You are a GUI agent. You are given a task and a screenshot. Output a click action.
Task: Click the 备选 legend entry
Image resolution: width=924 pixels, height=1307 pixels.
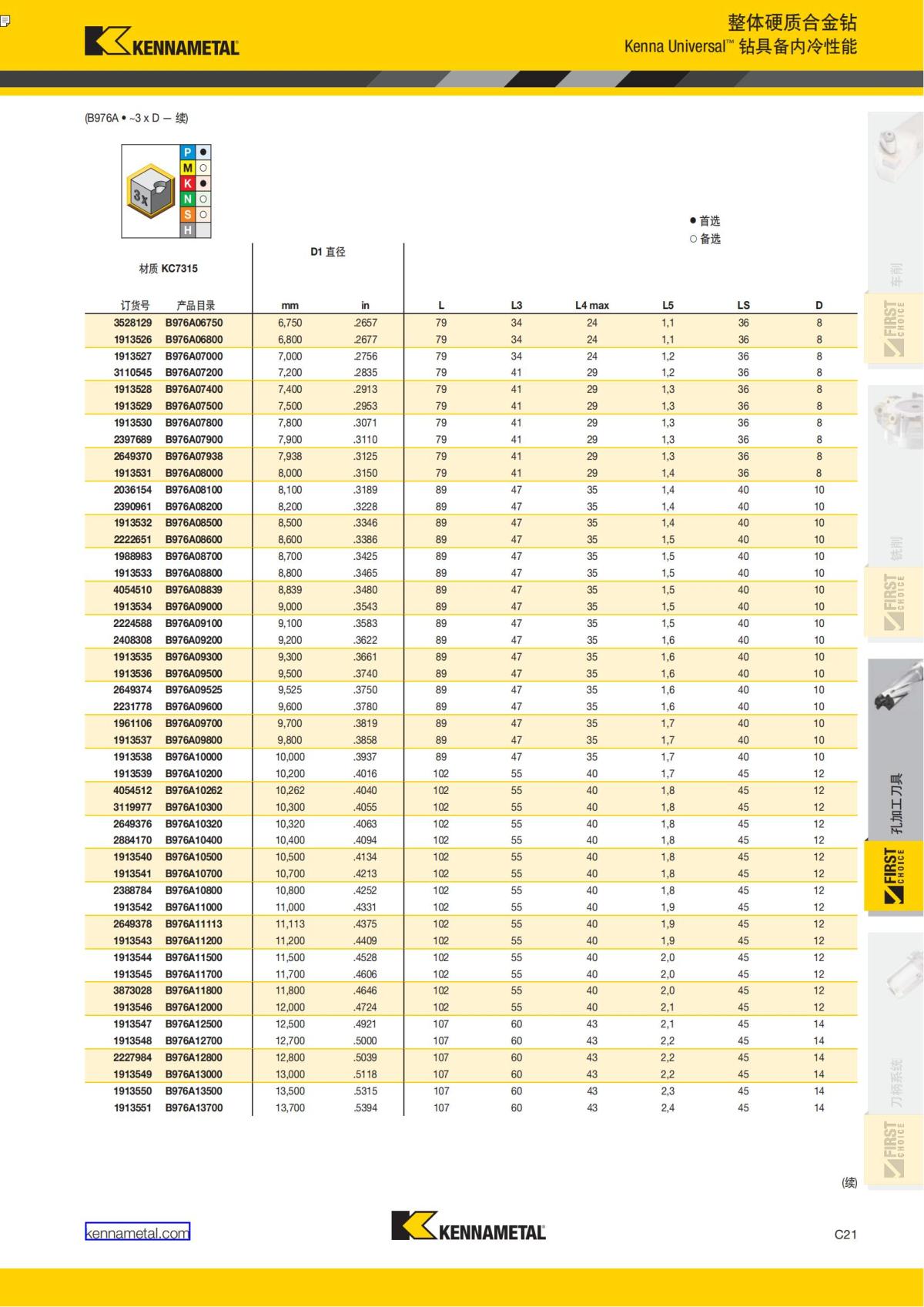coord(705,239)
